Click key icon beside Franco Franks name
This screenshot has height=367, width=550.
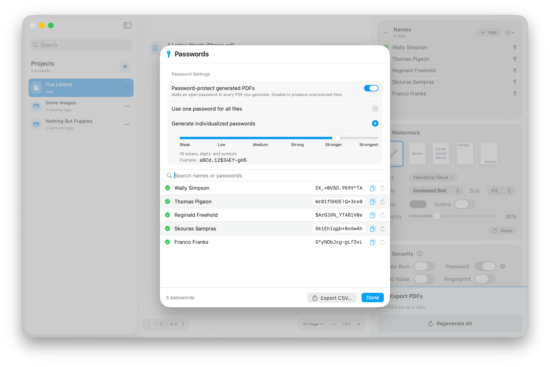point(515,94)
